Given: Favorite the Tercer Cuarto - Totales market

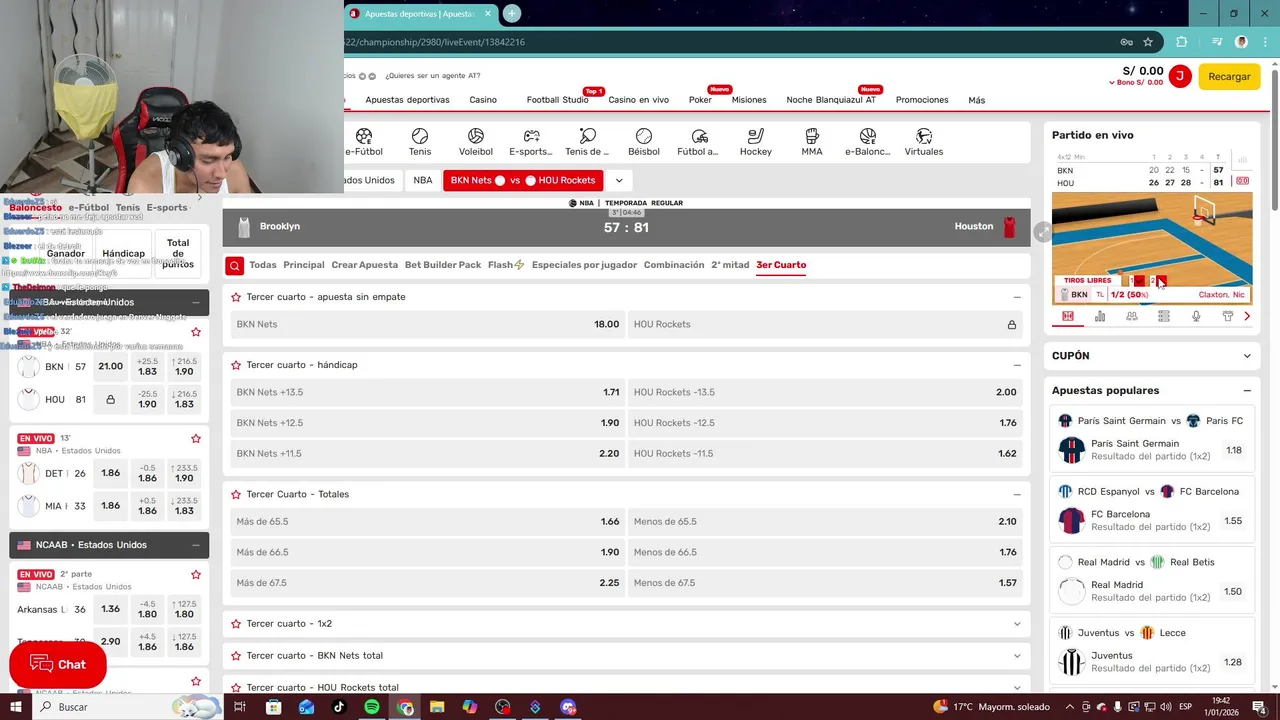Looking at the screenshot, I should 236,494.
